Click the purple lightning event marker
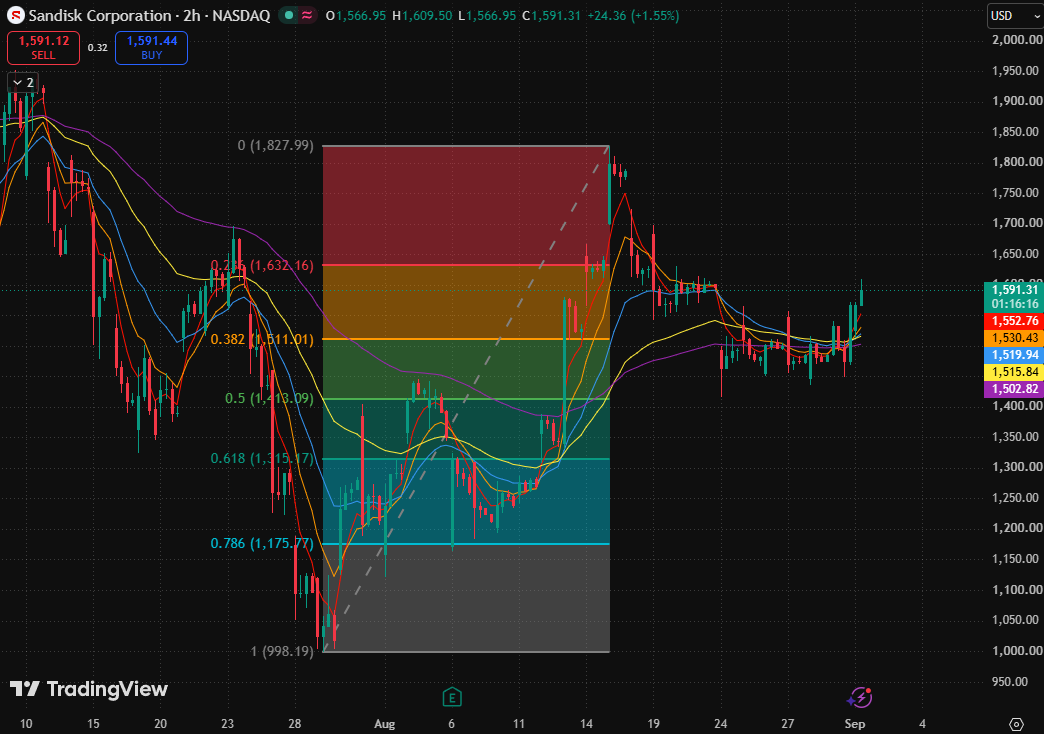The width and height of the screenshot is (1044, 734). (x=860, y=697)
